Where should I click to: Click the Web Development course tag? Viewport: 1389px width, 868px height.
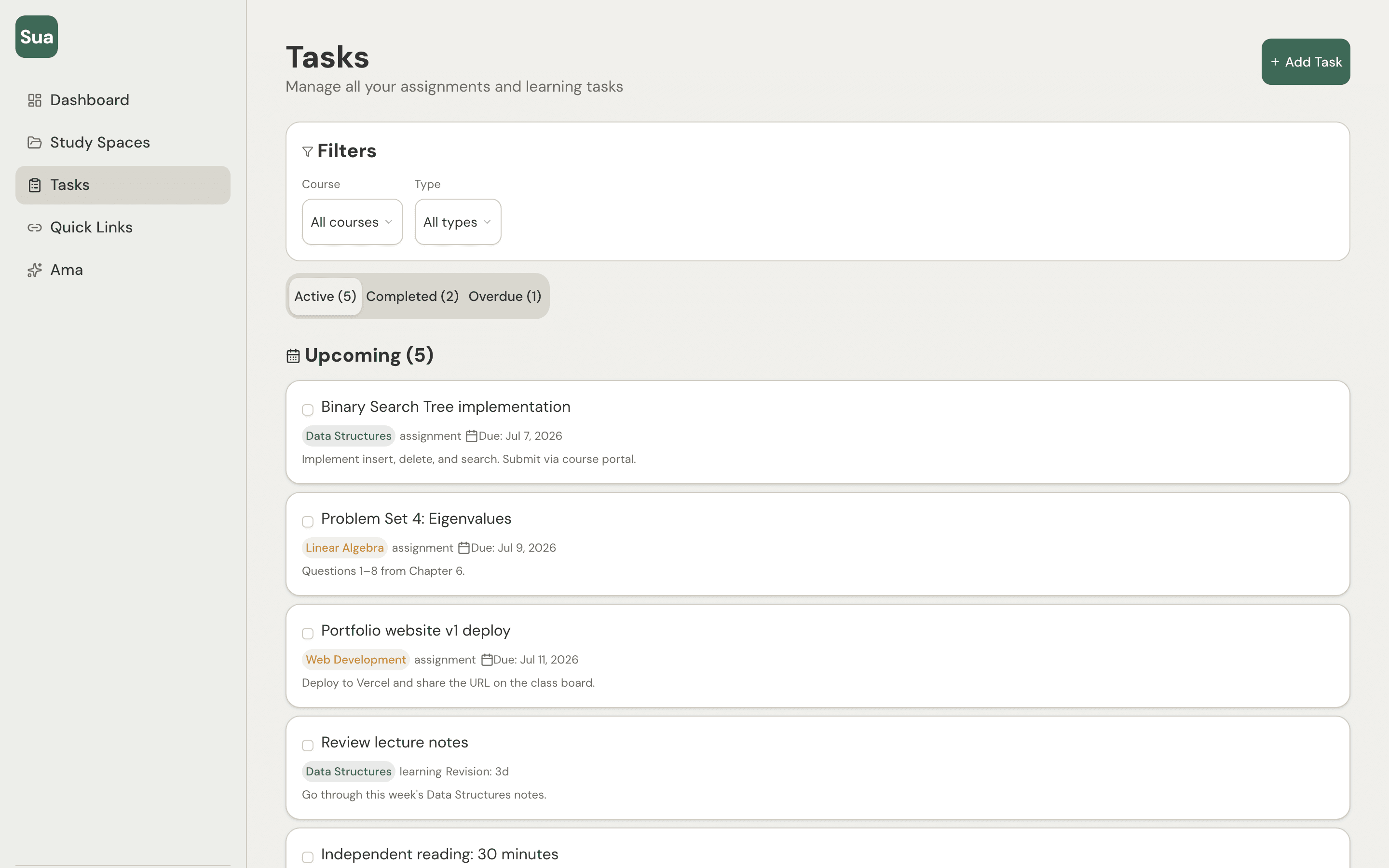click(356, 660)
